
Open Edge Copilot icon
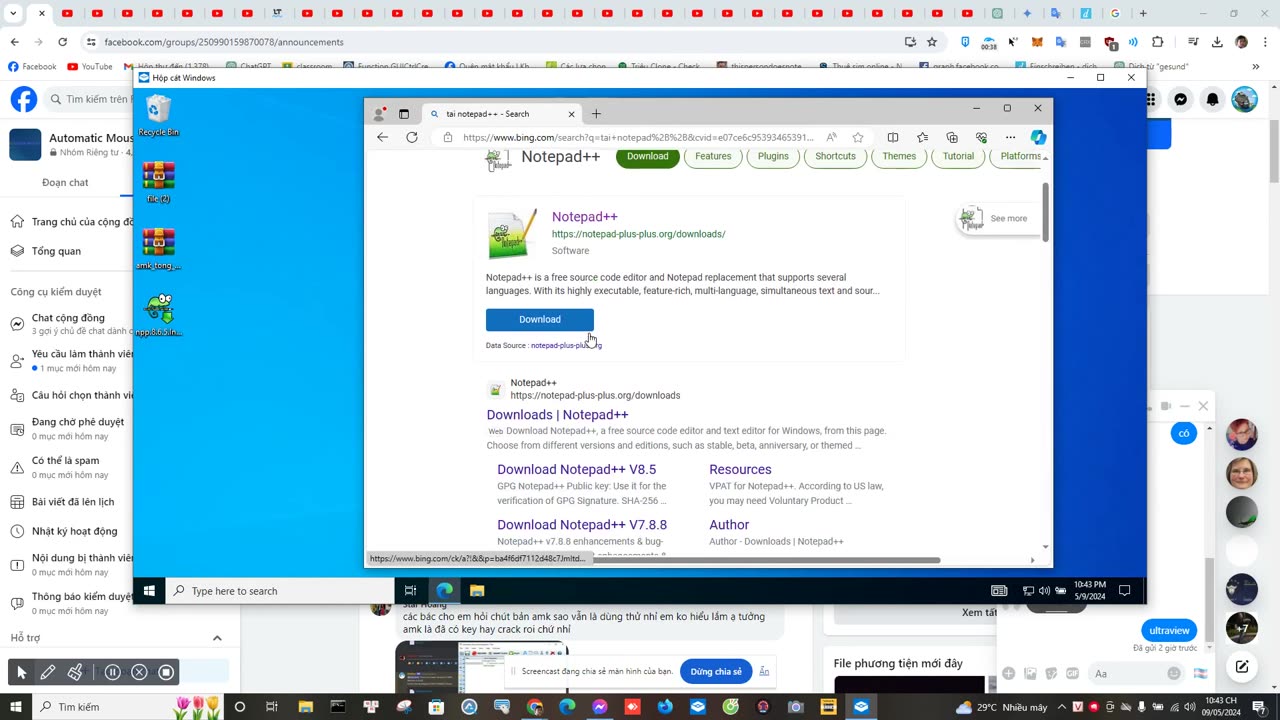click(1038, 137)
